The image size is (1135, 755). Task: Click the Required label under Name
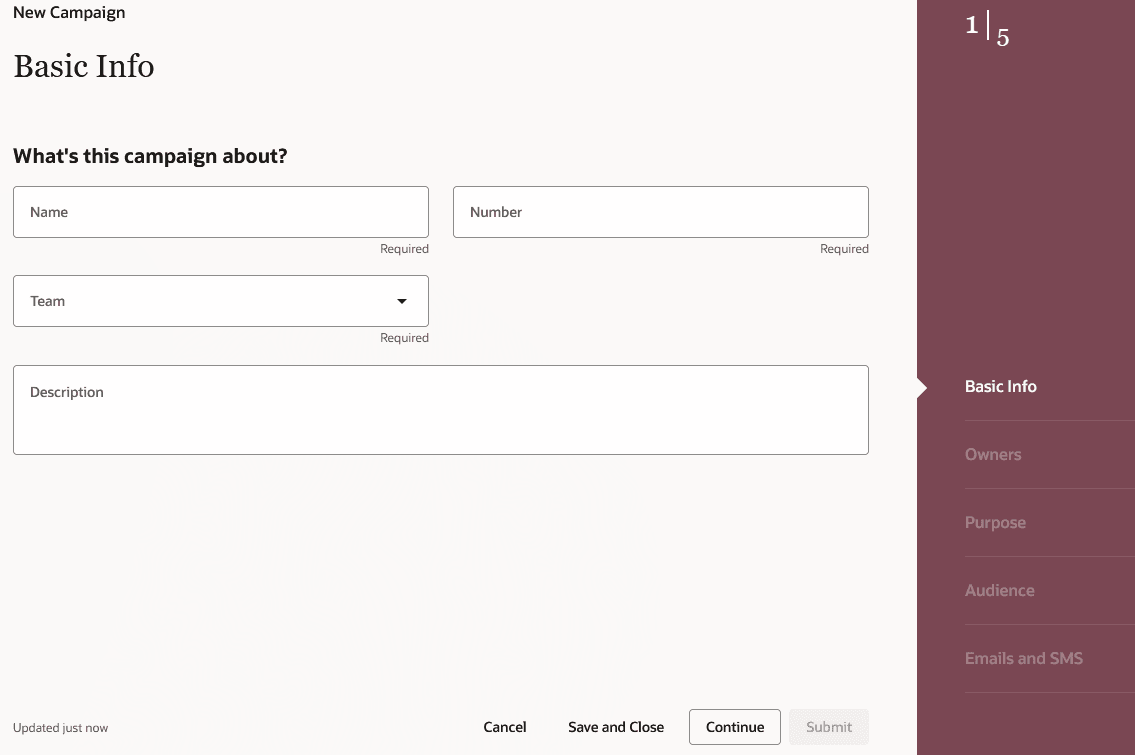pyautogui.click(x=404, y=248)
